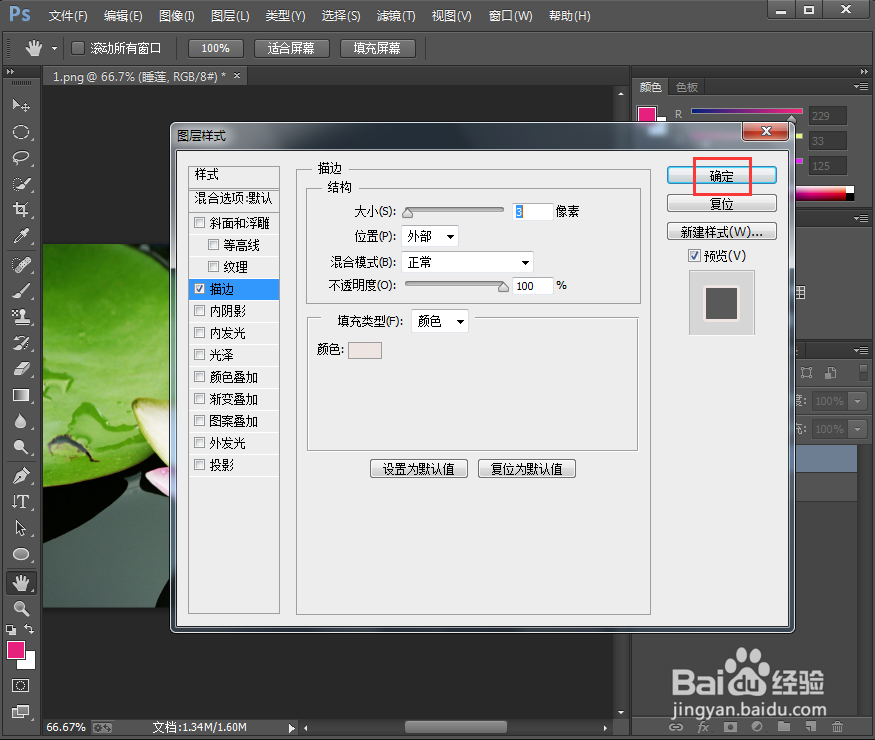Image resolution: width=875 pixels, height=740 pixels.
Task: Open the 混合模式 dropdown
Action: pos(467,261)
